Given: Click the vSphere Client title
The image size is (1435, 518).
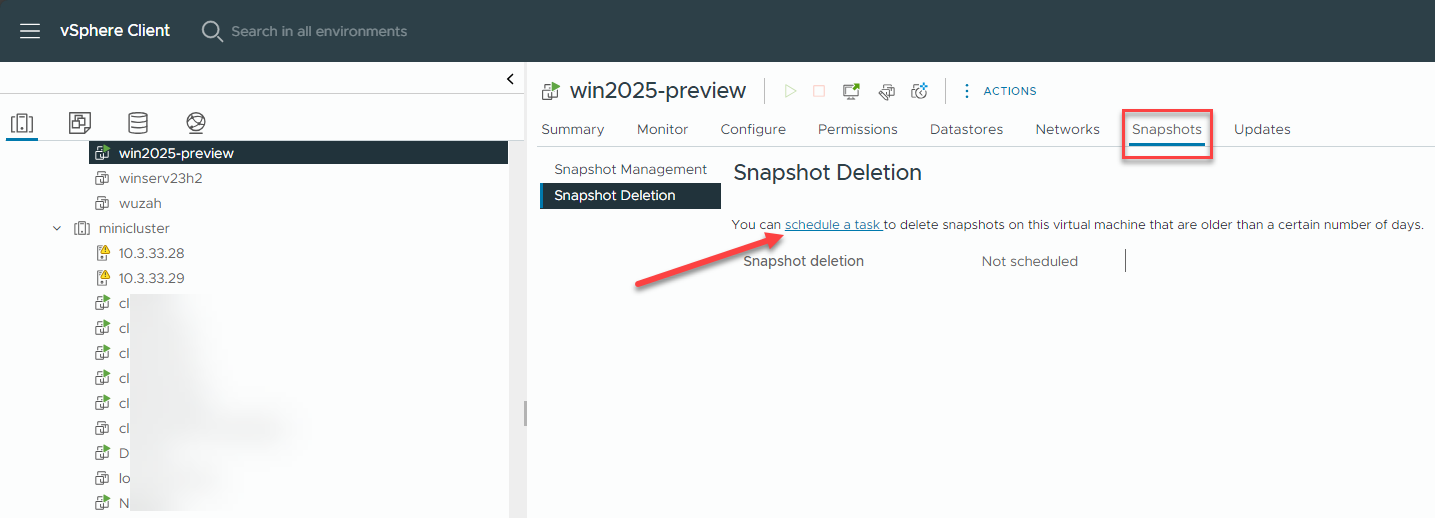Looking at the screenshot, I should click(115, 31).
